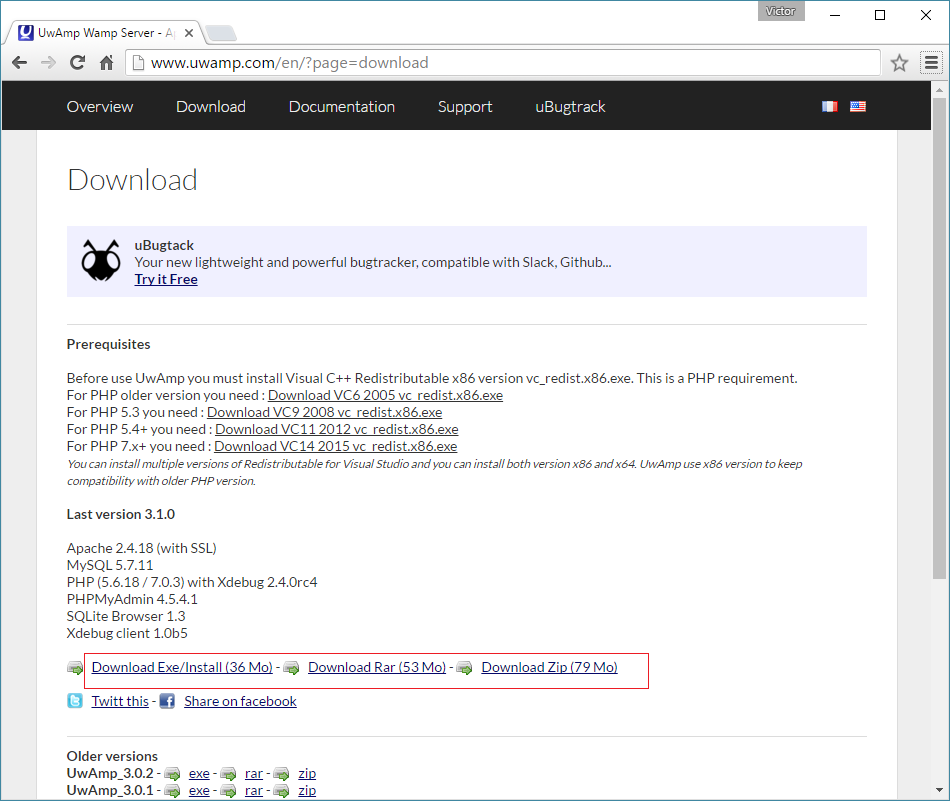Download Exe/Install (36 Mo) link

click(182, 667)
